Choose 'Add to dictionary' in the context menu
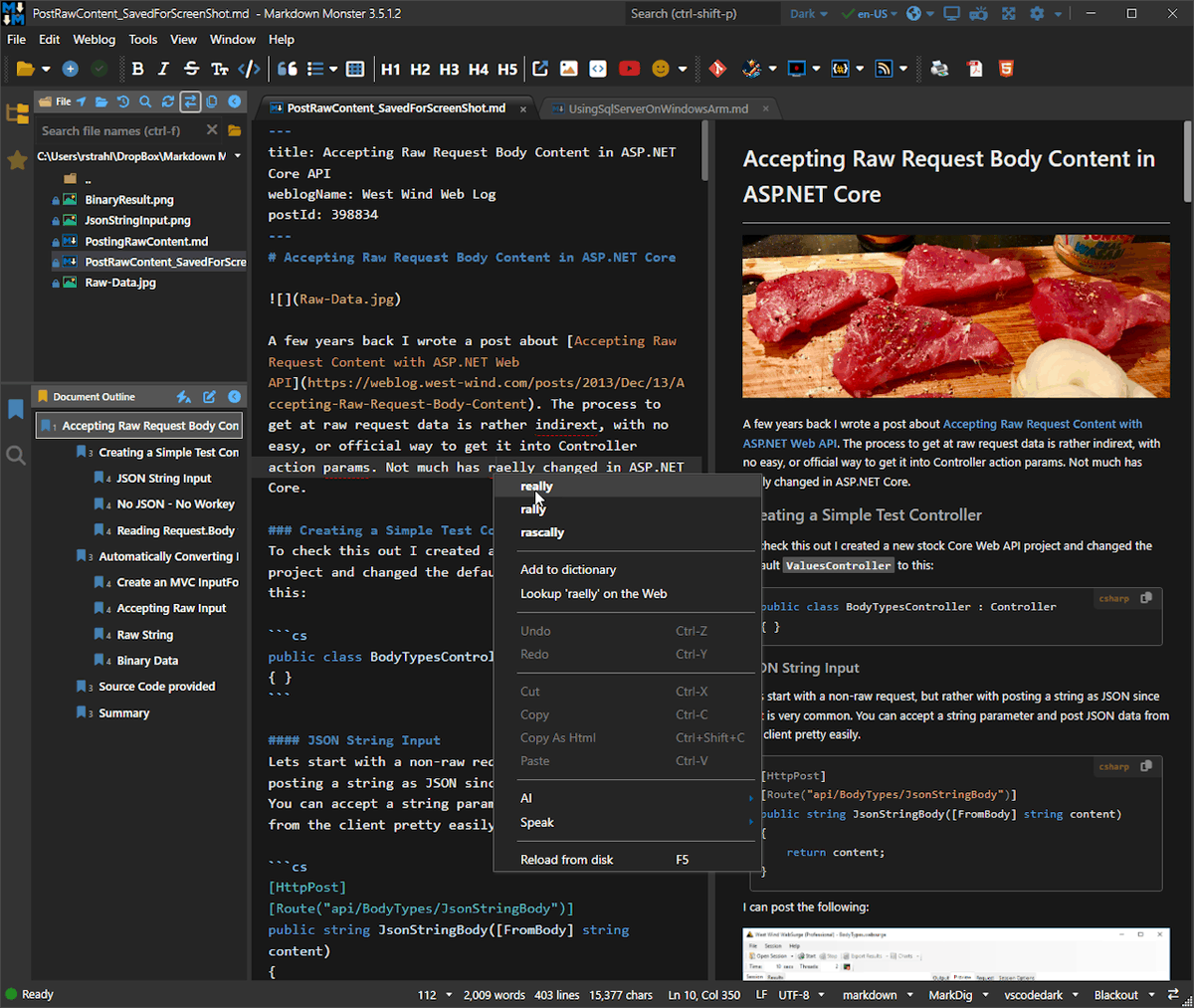 (x=568, y=570)
